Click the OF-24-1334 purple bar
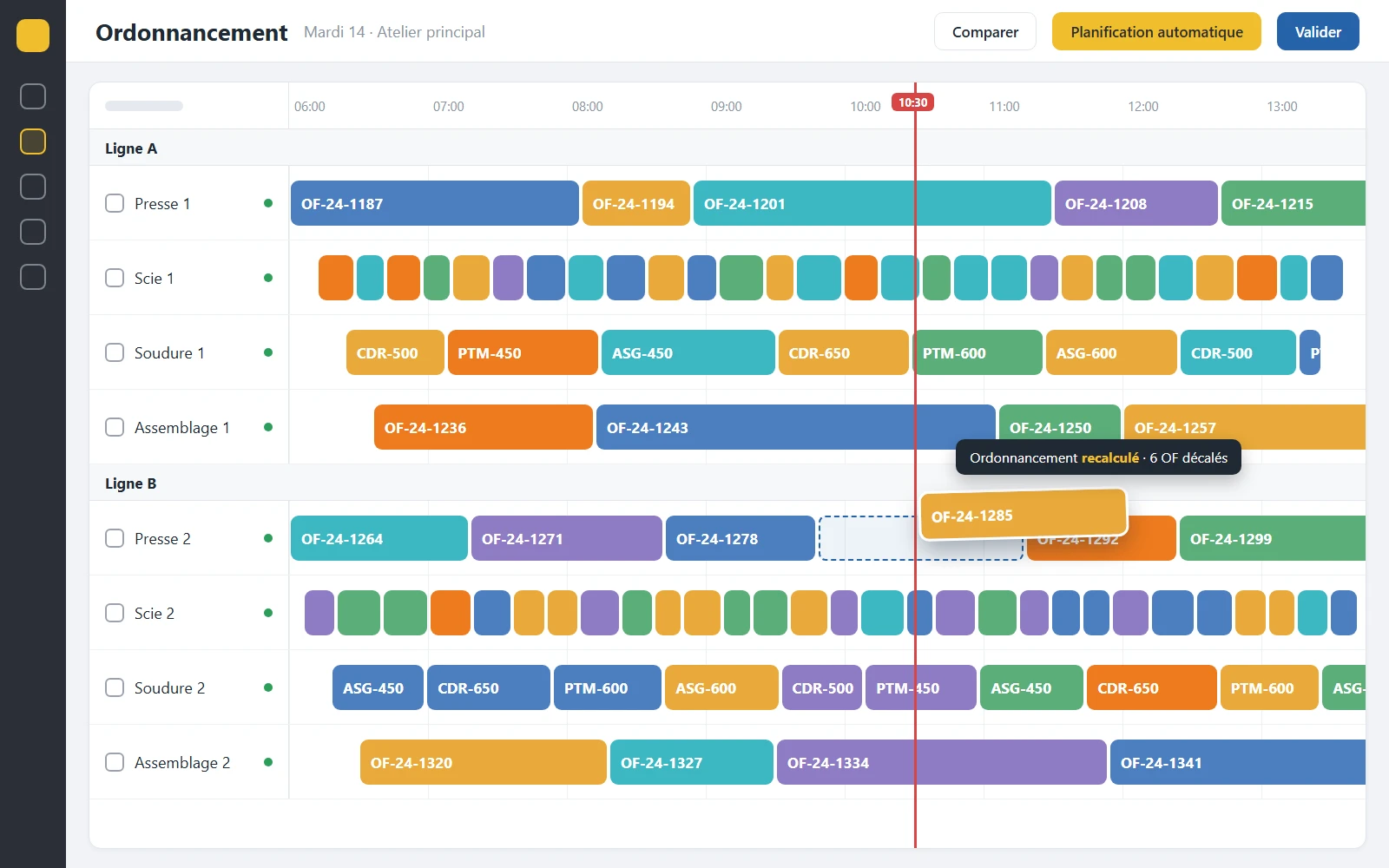 click(x=942, y=762)
